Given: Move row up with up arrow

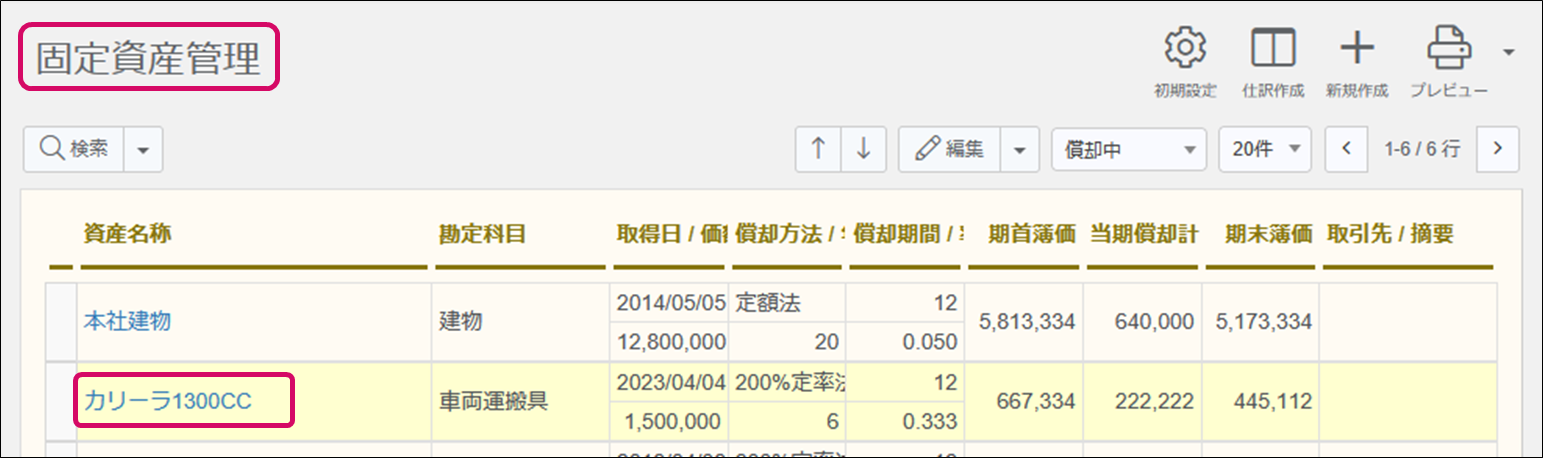Looking at the screenshot, I should pyautogui.click(x=818, y=149).
